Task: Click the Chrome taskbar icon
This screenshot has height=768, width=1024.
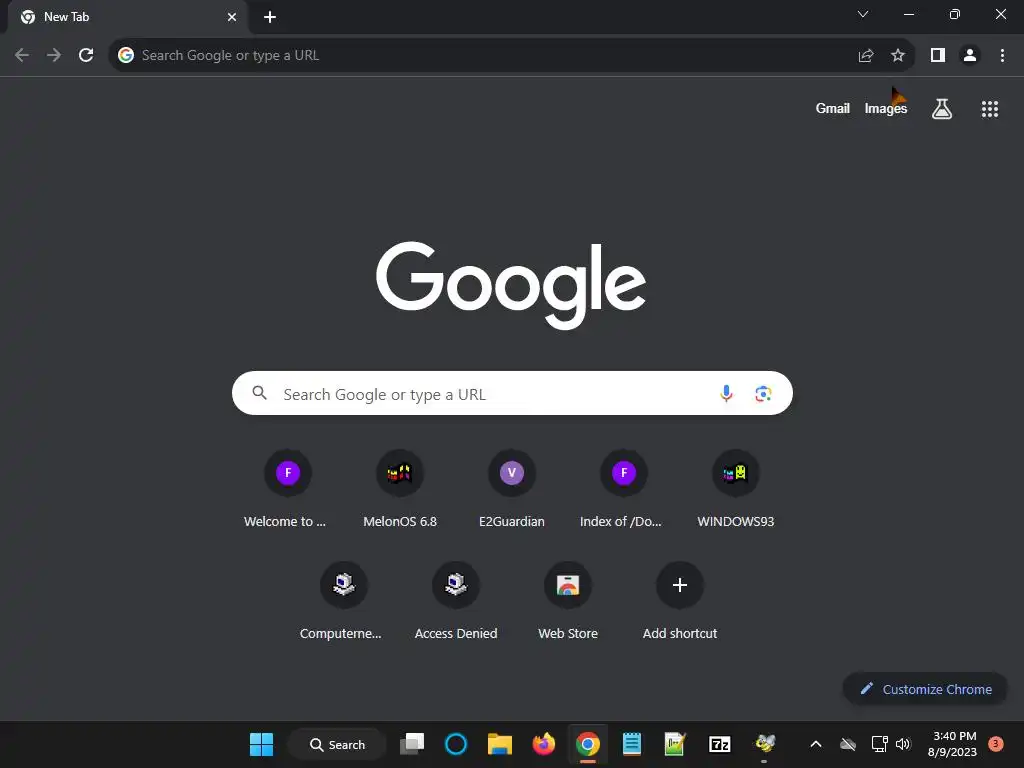Action: 588,744
